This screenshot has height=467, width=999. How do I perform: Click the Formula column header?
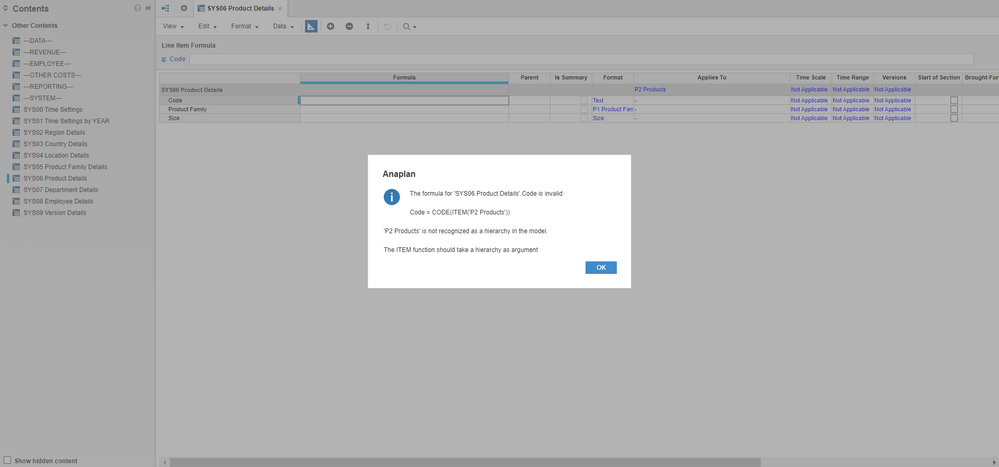(x=404, y=77)
